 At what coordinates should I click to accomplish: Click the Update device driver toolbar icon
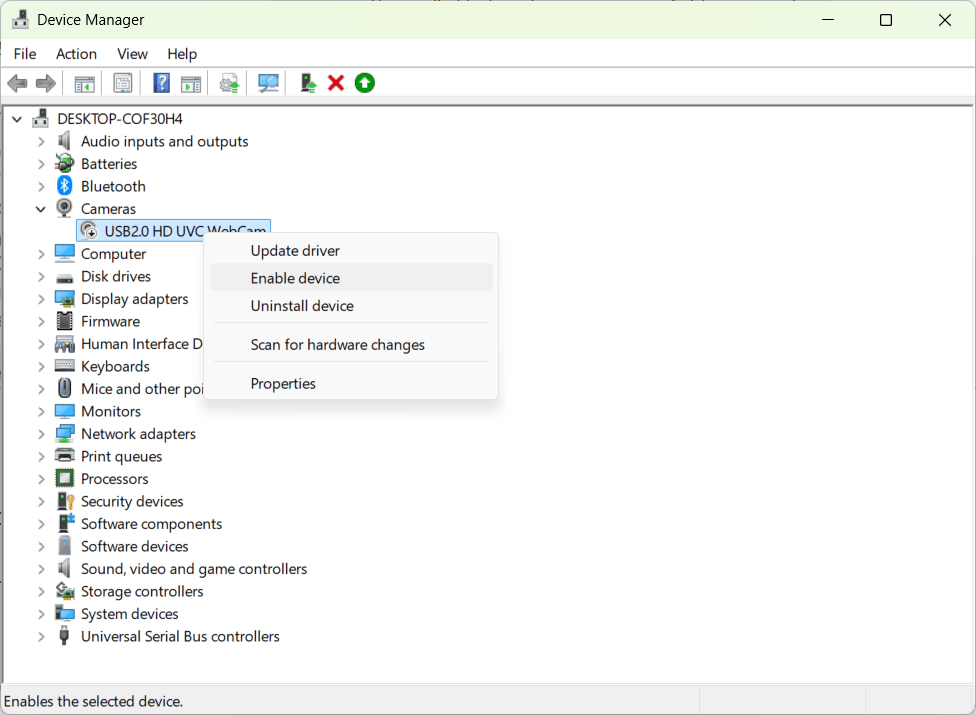(x=229, y=83)
